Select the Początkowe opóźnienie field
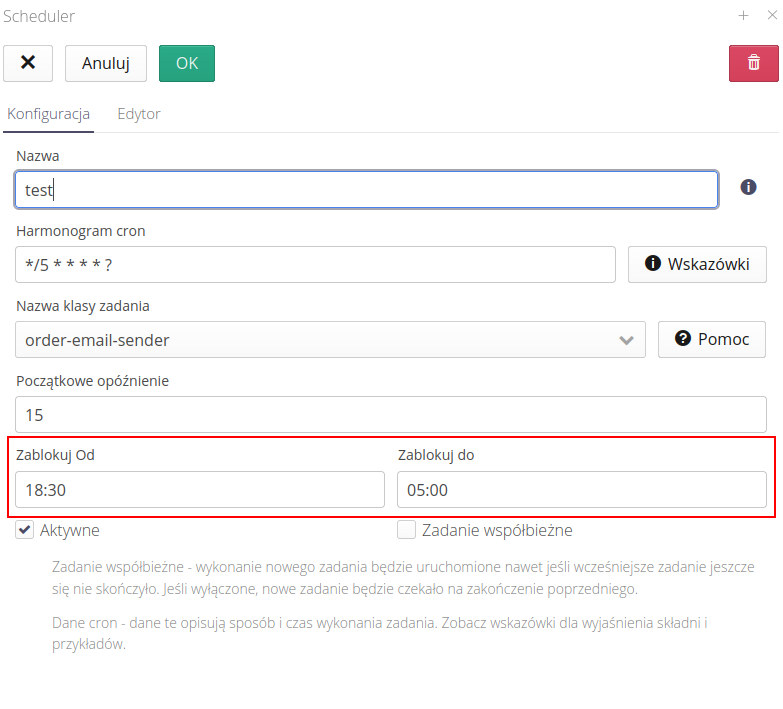The width and height of the screenshot is (783, 709). coord(391,414)
